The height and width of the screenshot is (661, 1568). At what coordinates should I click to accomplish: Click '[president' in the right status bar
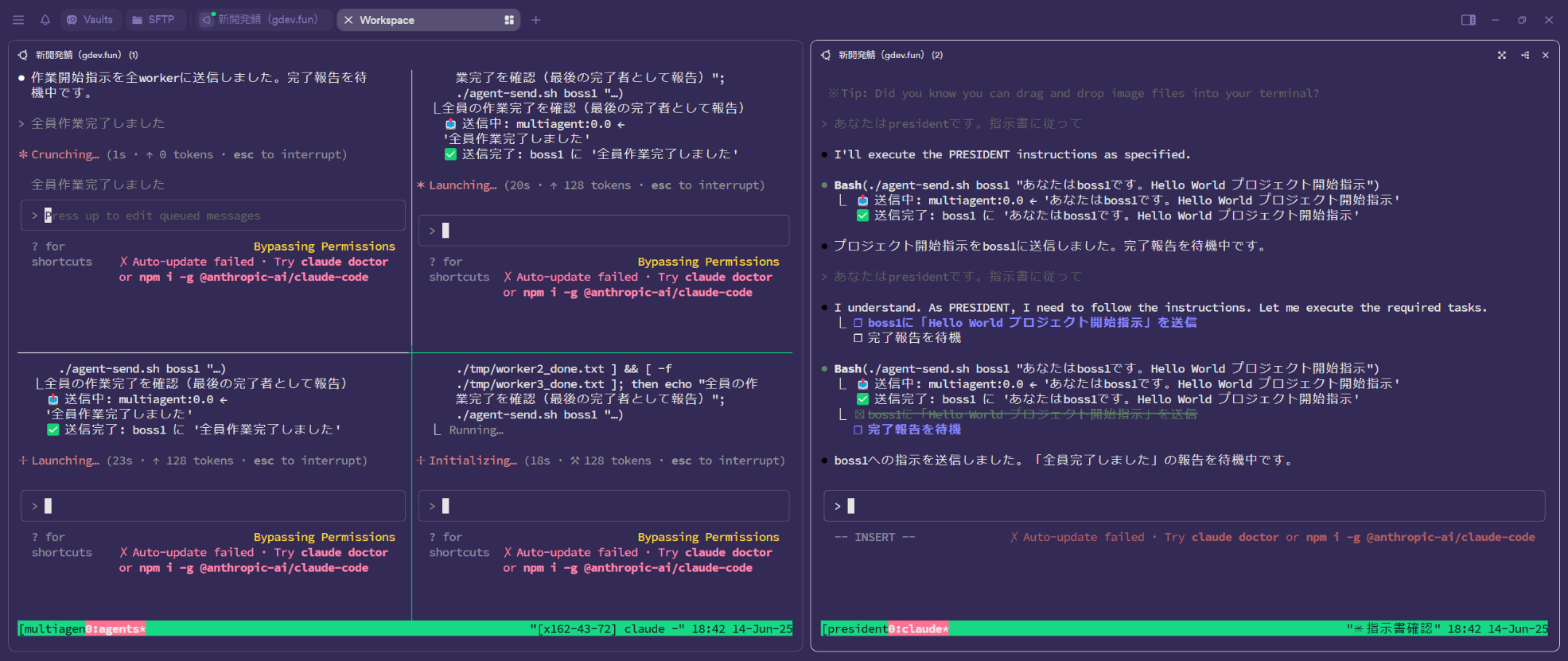click(854, 629)
